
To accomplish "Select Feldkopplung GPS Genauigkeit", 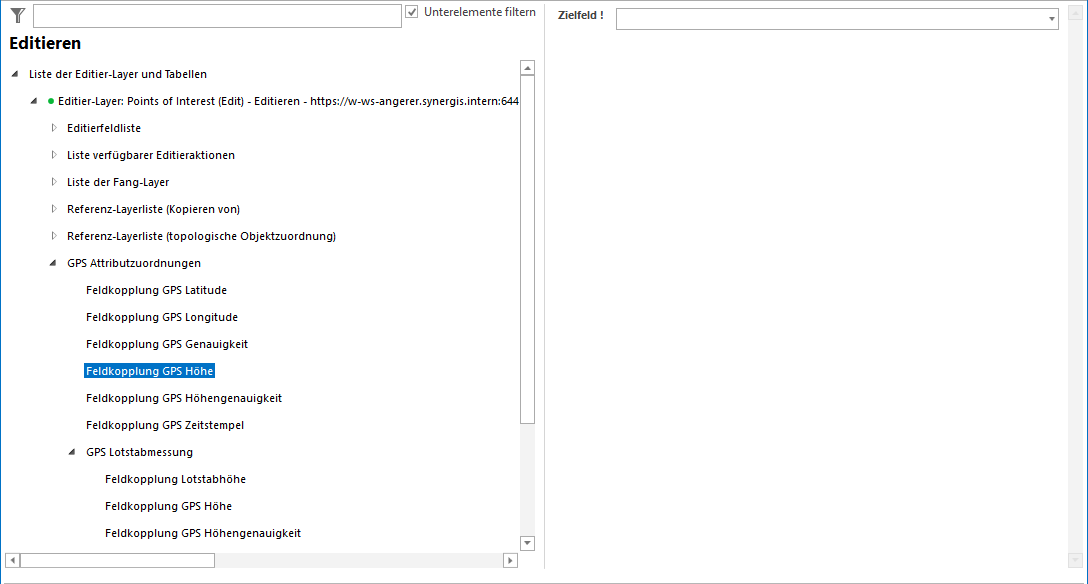I will pos(167,345).
